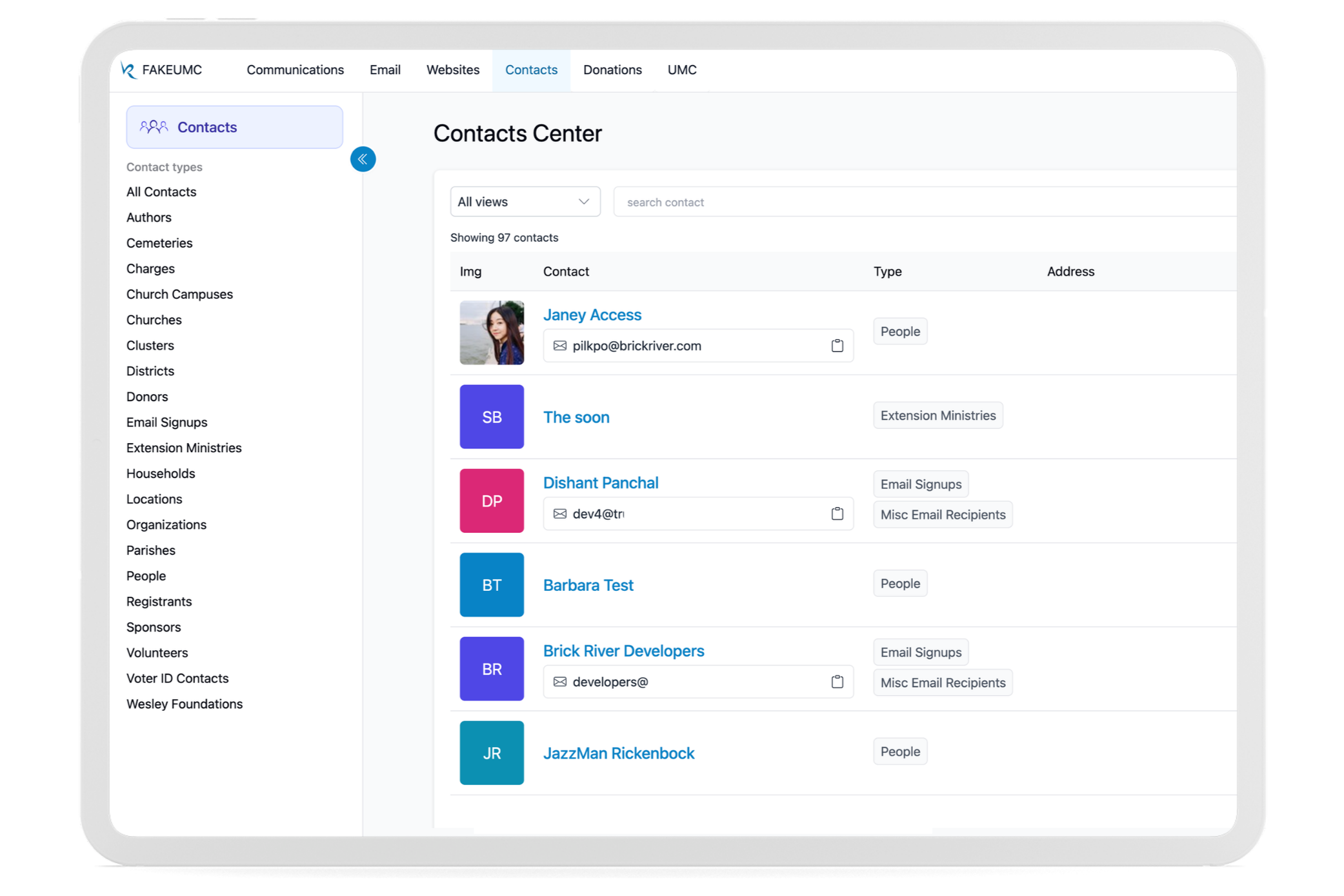The image size is (1344, 896).
Task: Open the All views dropdown
Action: [x=525, y=202]
